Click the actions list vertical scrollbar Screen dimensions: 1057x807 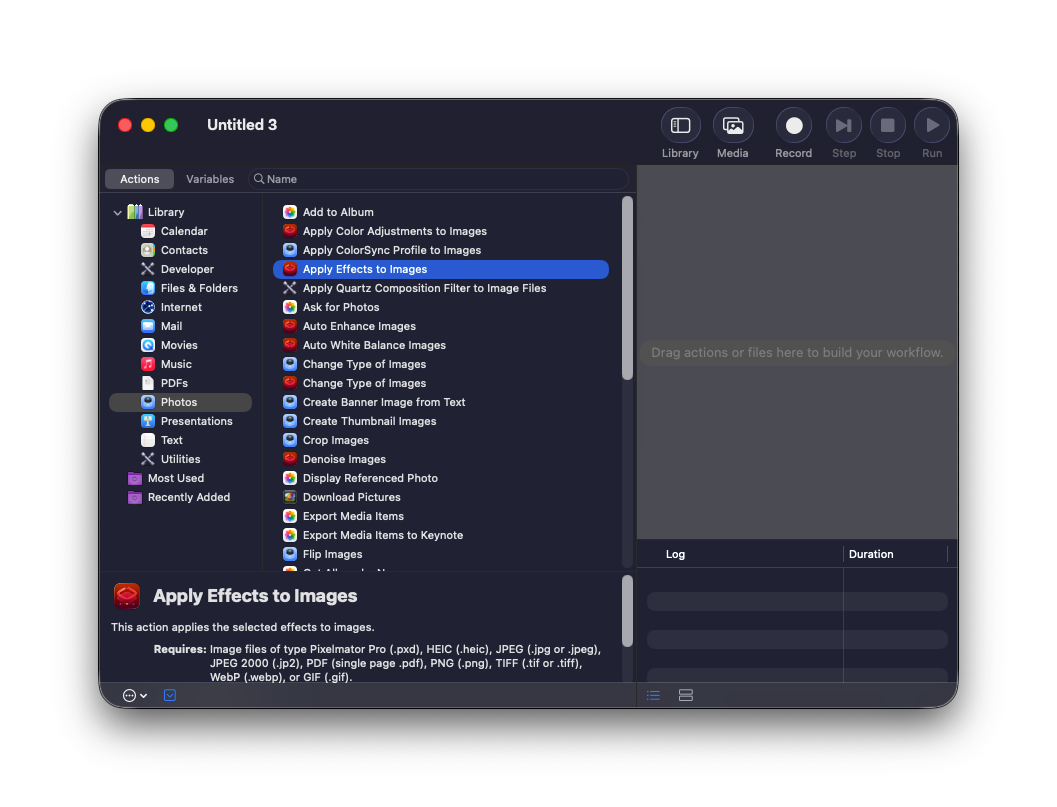627,288
